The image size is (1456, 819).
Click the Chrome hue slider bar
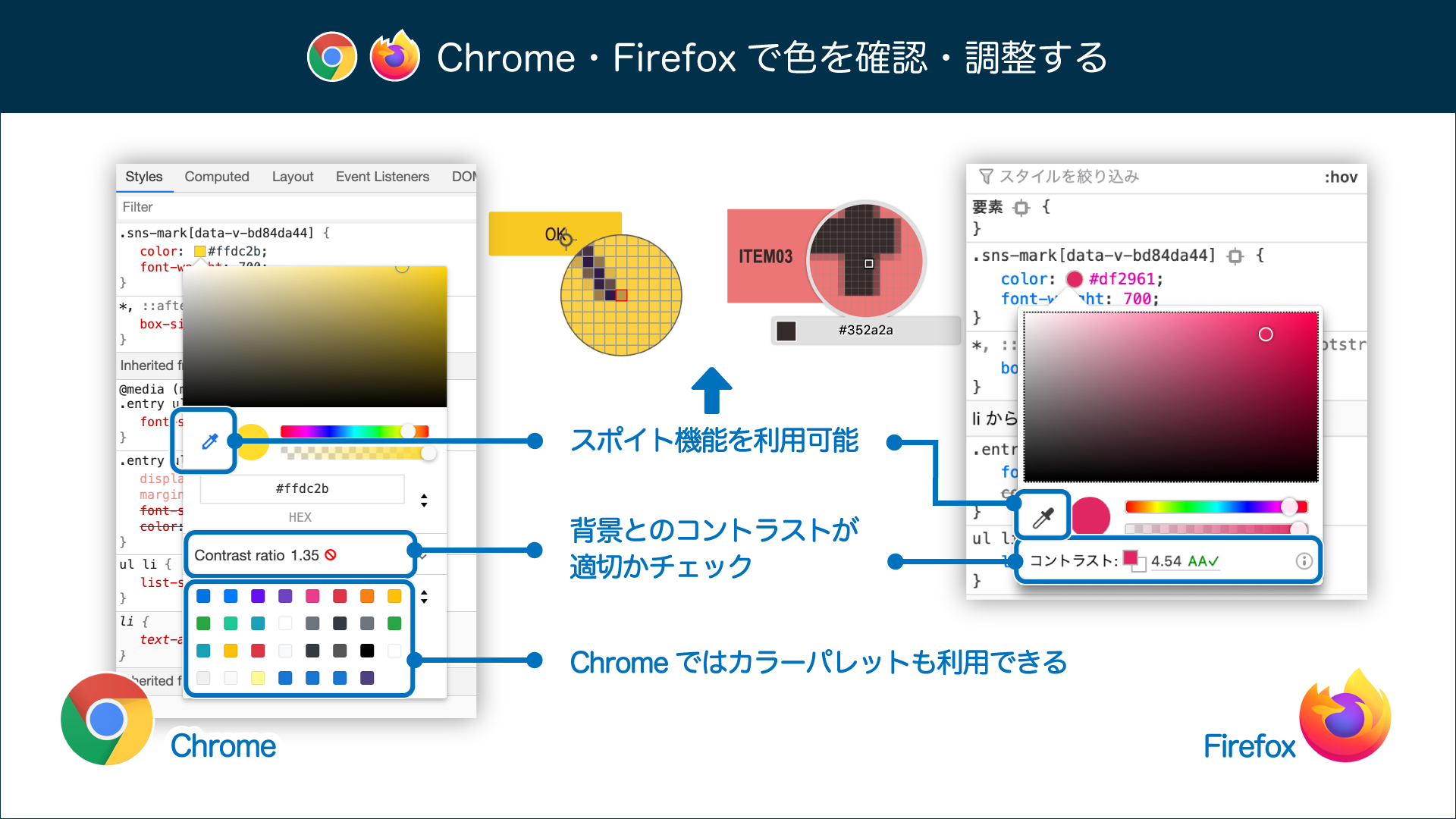[x=354, y=431]
